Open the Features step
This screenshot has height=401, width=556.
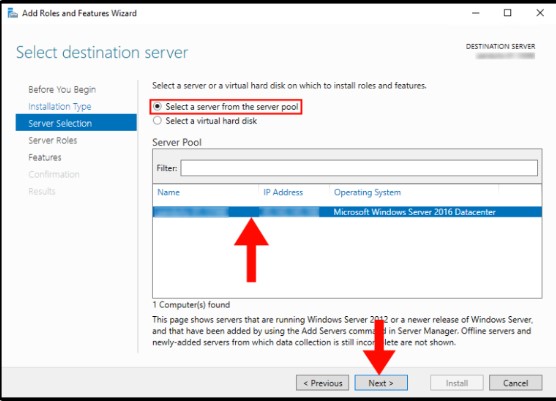pyautogui.click(x=45, y=157)
